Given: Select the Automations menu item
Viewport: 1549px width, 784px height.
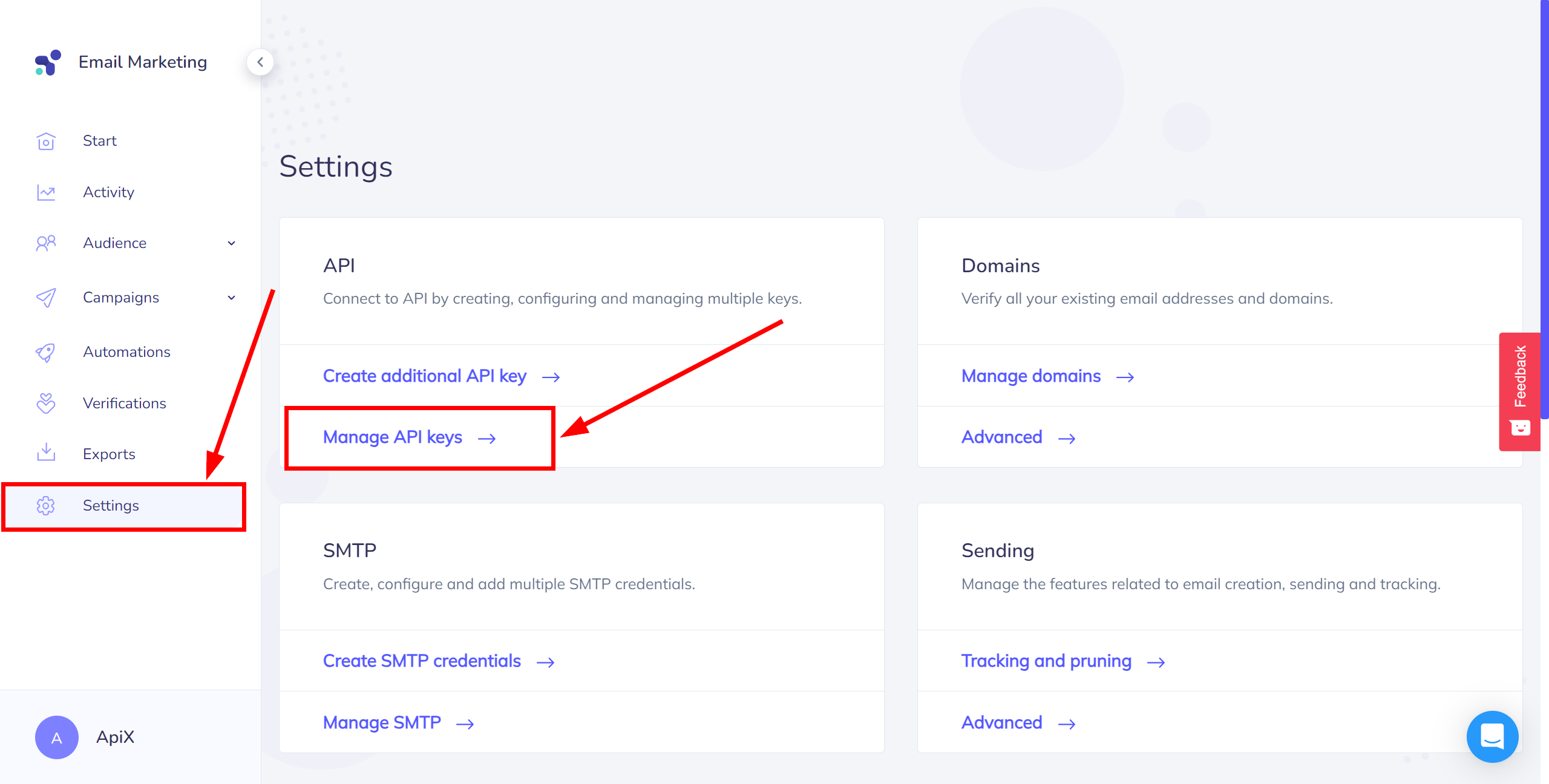Looking at the screenshot, I should coord(126,351).
